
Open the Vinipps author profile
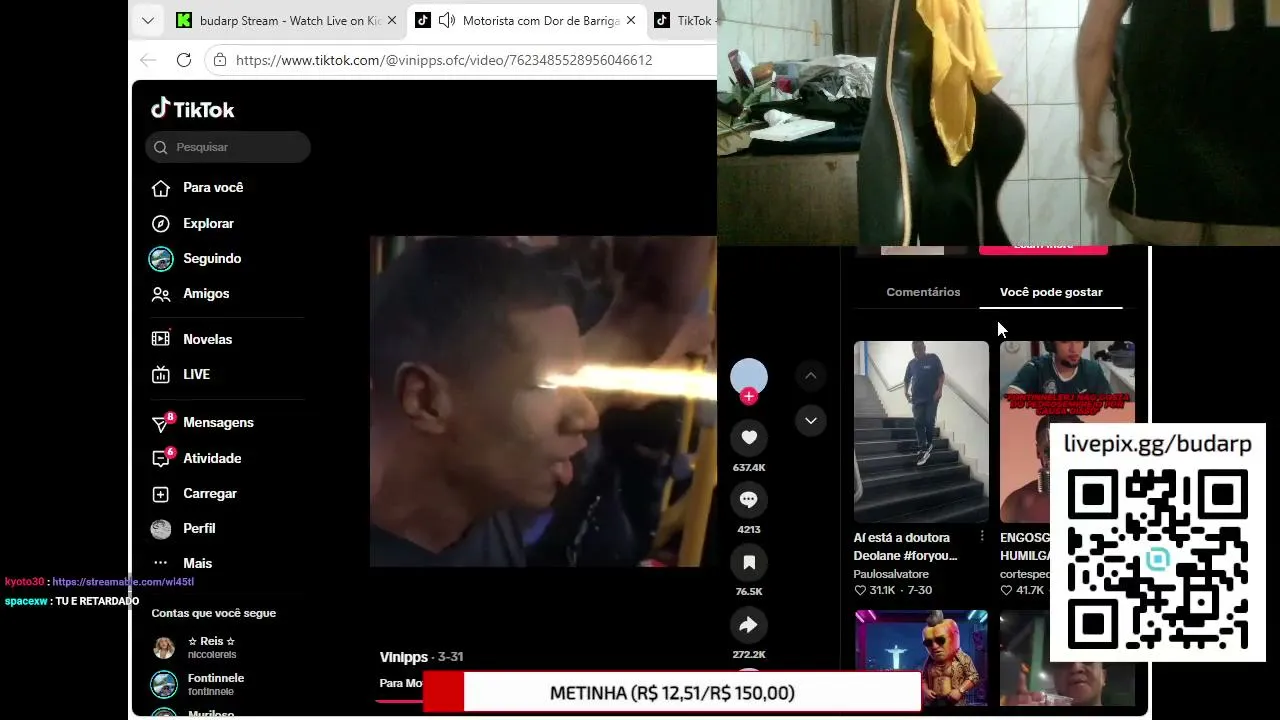[x=403, y=657]
